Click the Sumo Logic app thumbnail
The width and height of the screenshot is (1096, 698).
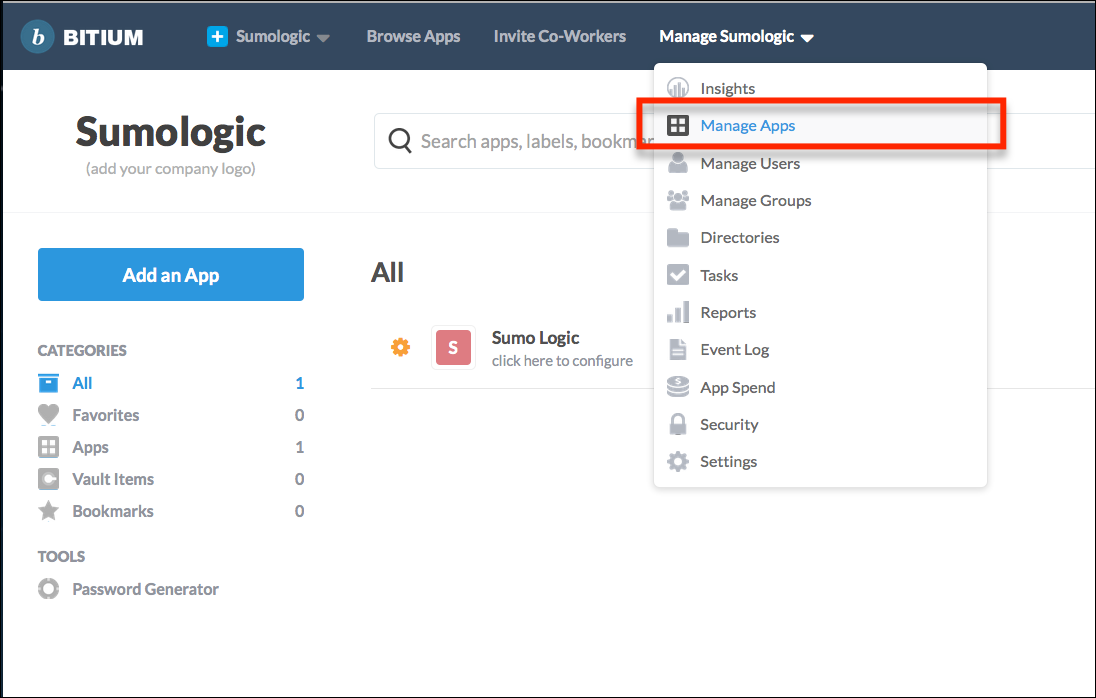(x=453, y=347)
